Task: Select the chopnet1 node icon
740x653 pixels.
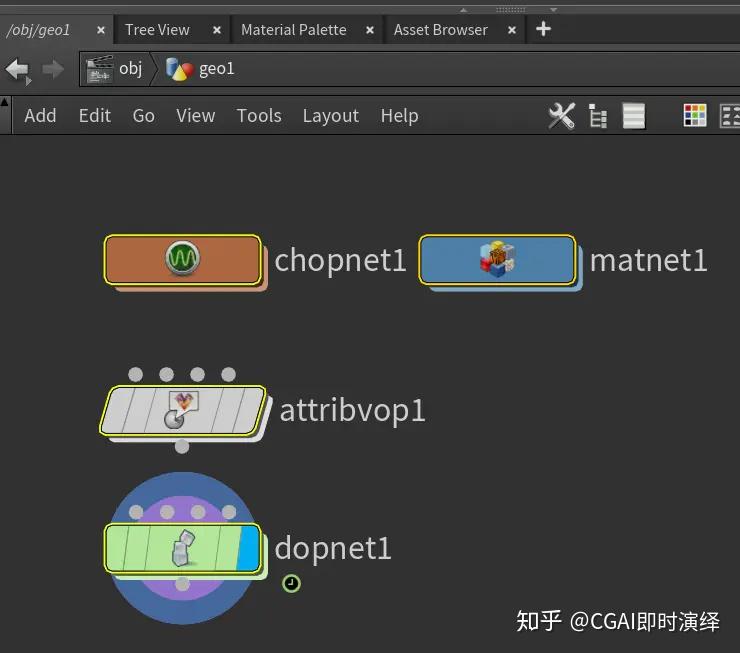Action: (x=183, y=258)
